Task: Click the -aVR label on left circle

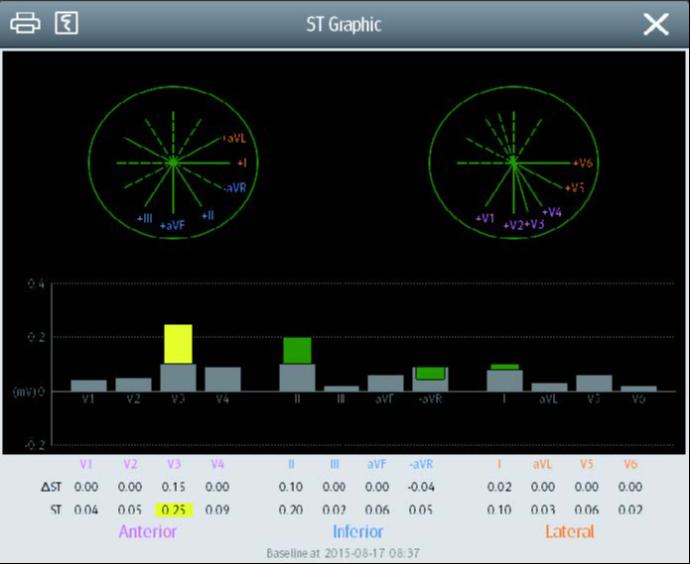Action: (x=235, y=187)
